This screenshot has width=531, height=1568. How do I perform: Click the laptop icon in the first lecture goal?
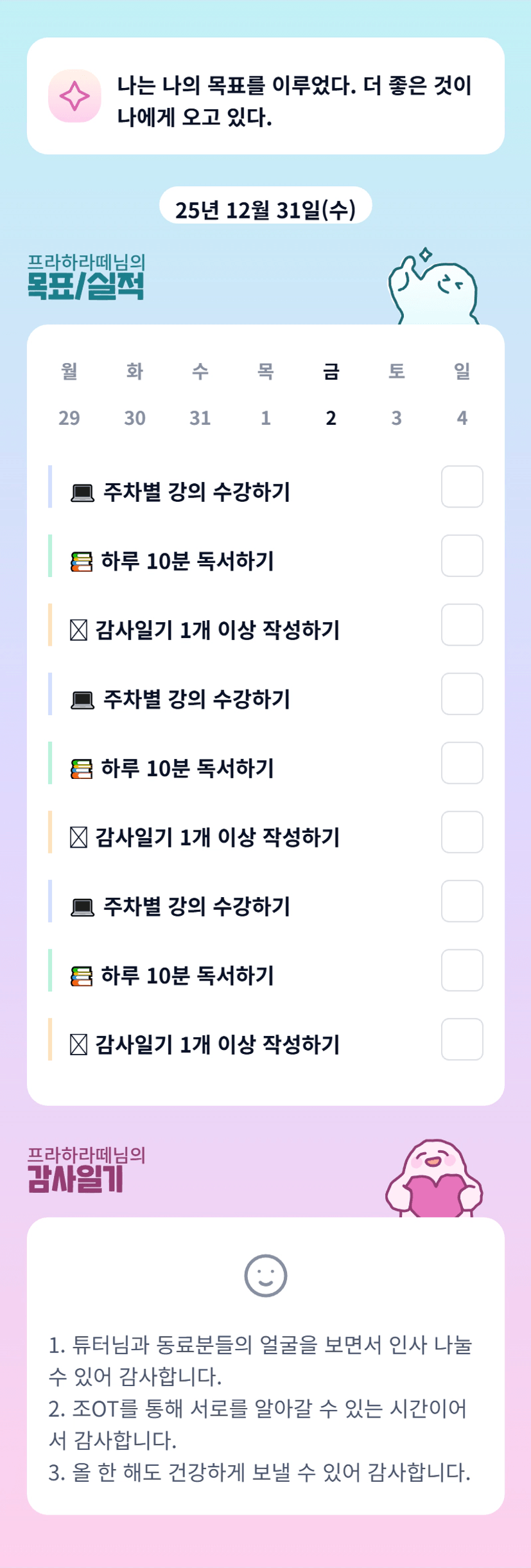82,493
